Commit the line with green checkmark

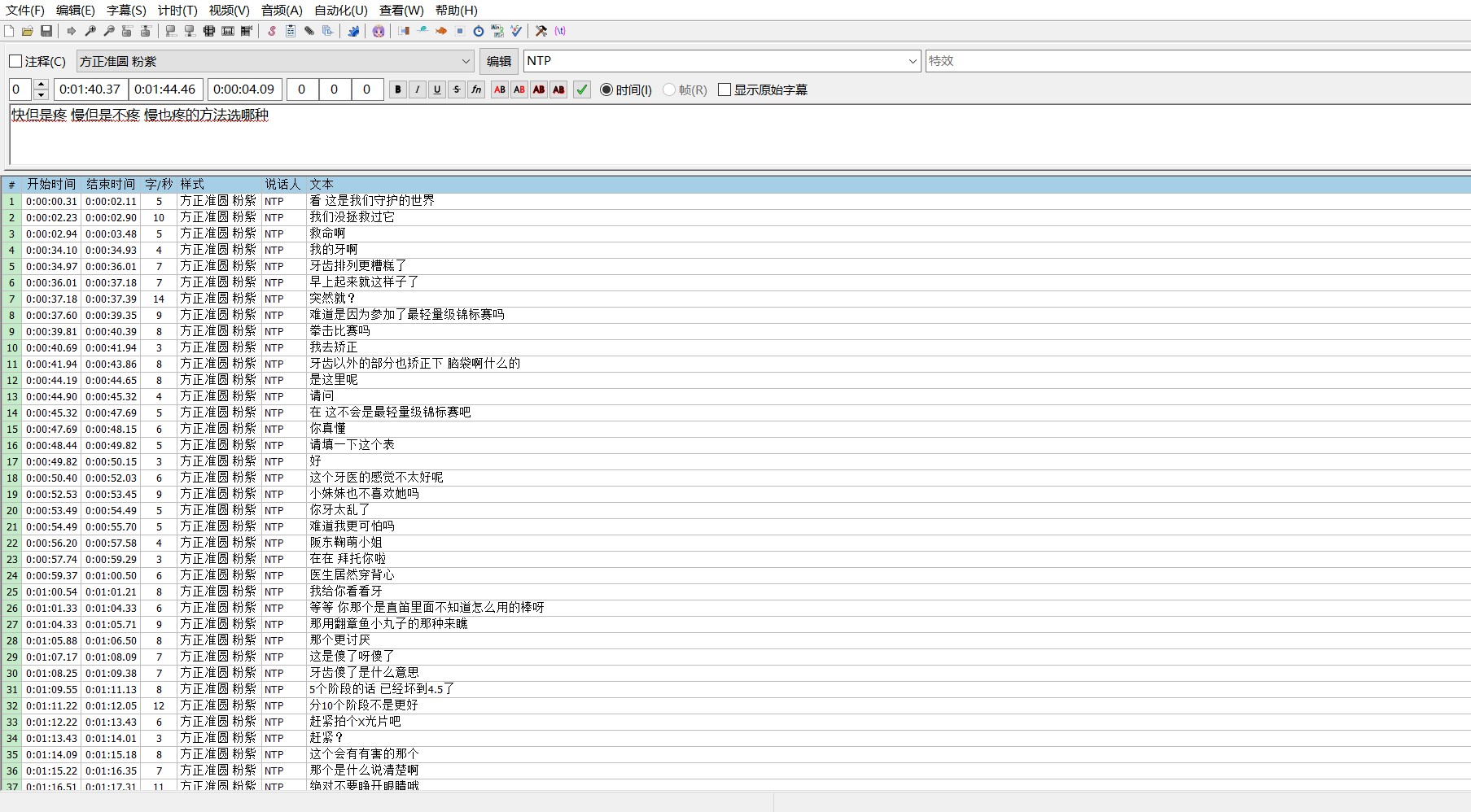(x=582, y=89)
